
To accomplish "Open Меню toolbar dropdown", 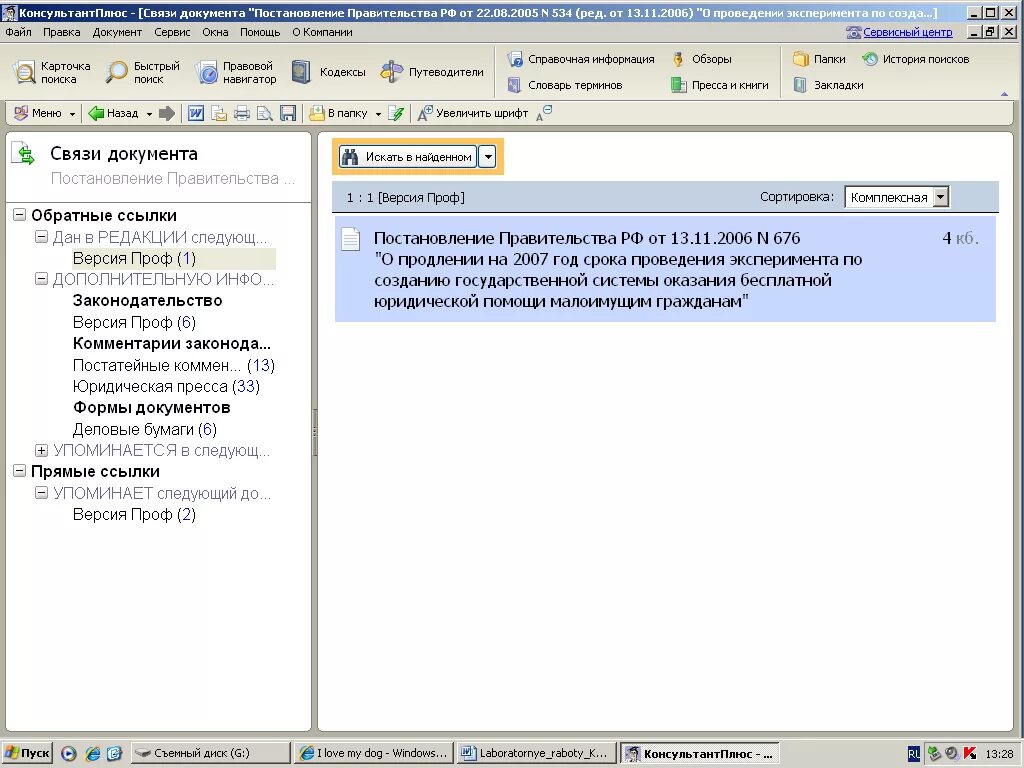I will (x=44, y=113).
